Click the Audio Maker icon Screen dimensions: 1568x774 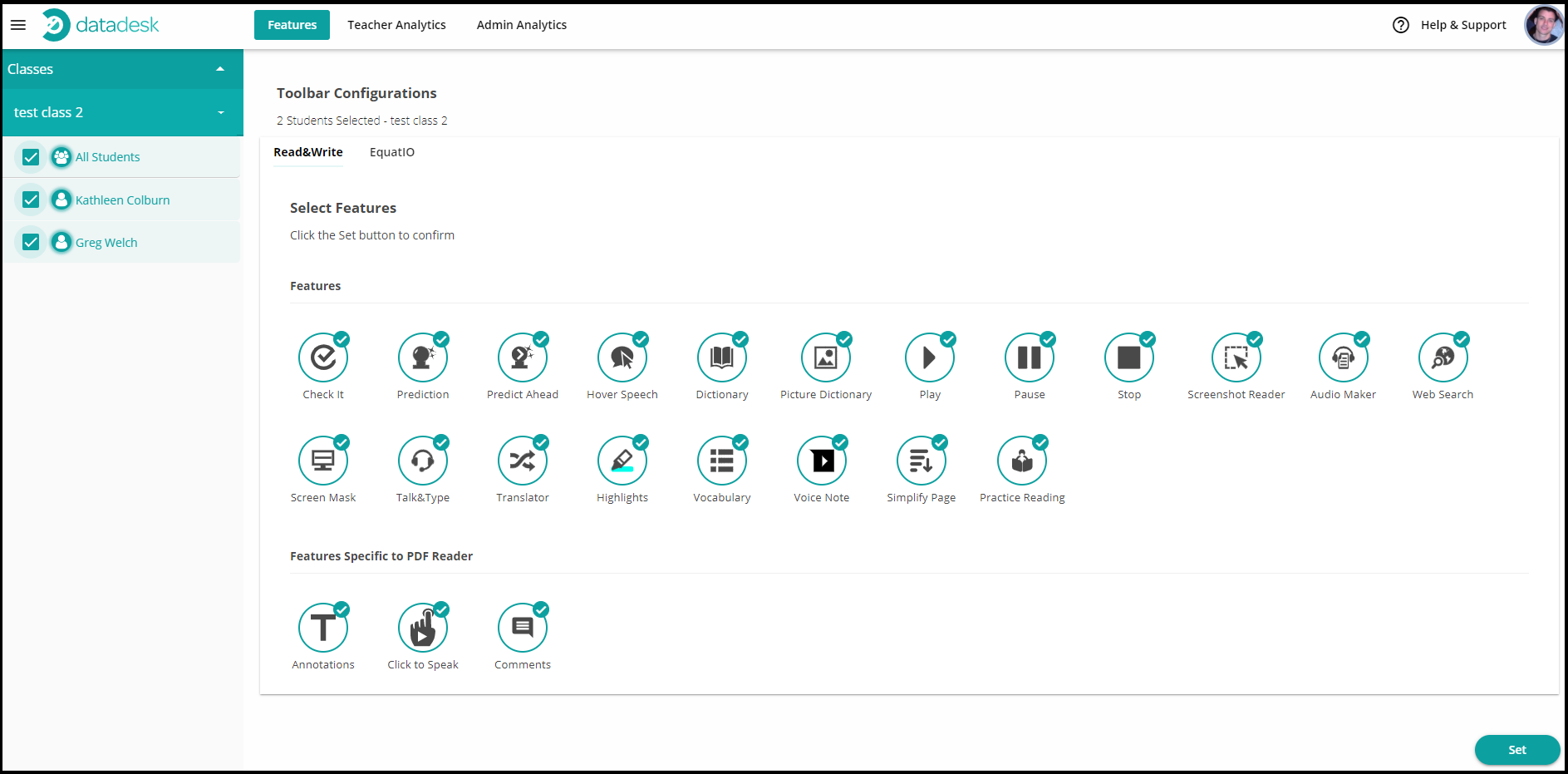(x=1344, y=357)
